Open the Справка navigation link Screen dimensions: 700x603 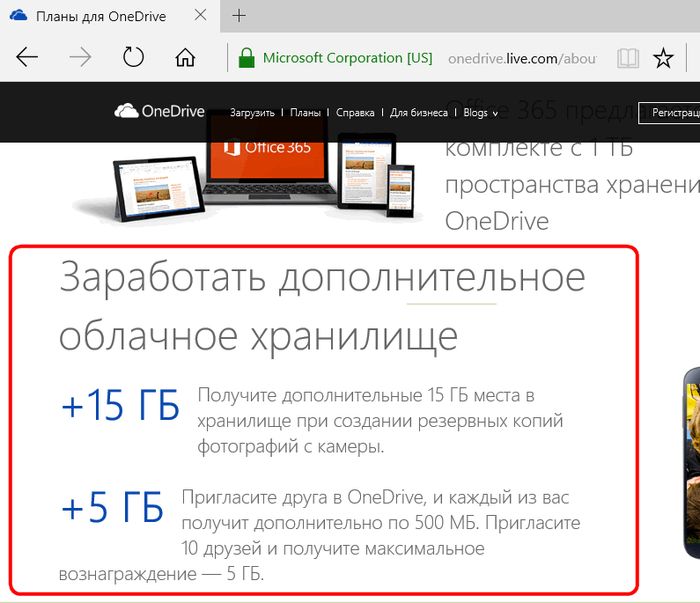(x=355, y=113)
